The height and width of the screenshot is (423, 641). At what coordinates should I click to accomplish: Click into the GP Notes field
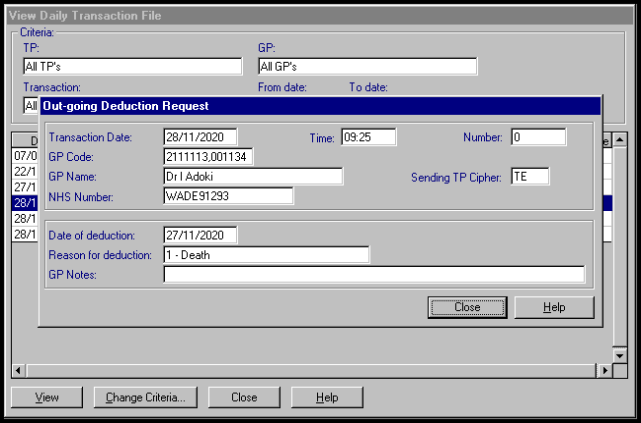click(x=374, y=275)
